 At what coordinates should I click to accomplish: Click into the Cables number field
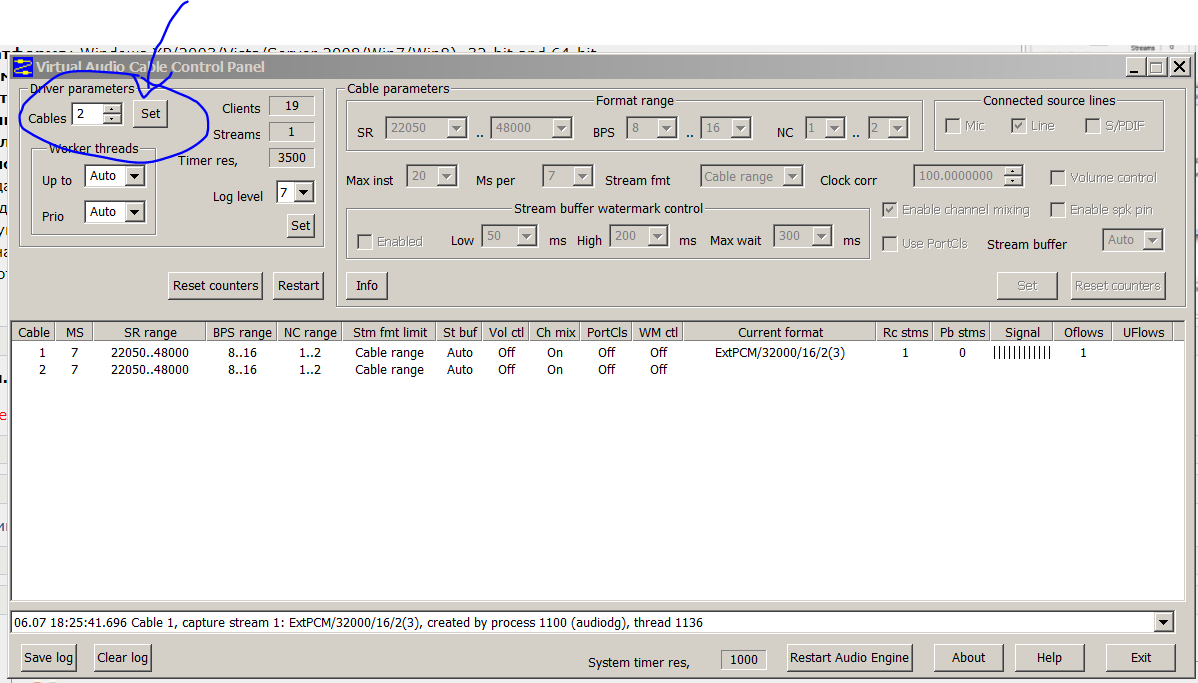coord(88,115)
